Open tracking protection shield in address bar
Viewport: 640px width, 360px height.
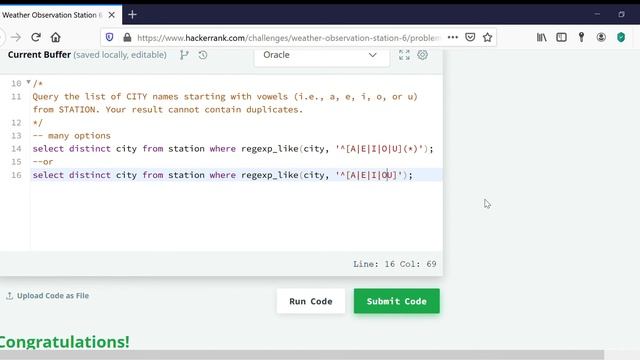[x=109, y=38]
